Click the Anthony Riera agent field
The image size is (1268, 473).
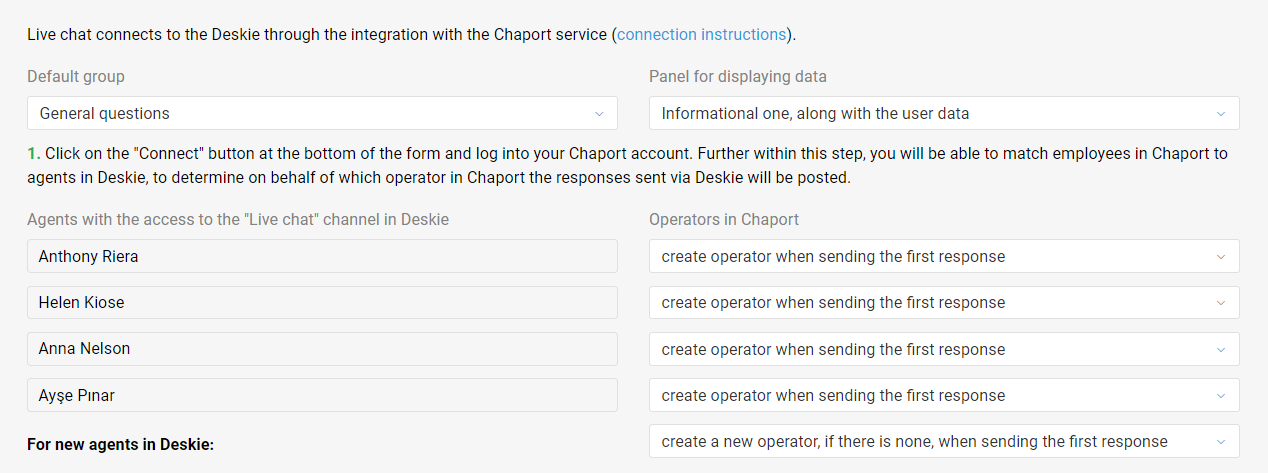click(322, 256)
